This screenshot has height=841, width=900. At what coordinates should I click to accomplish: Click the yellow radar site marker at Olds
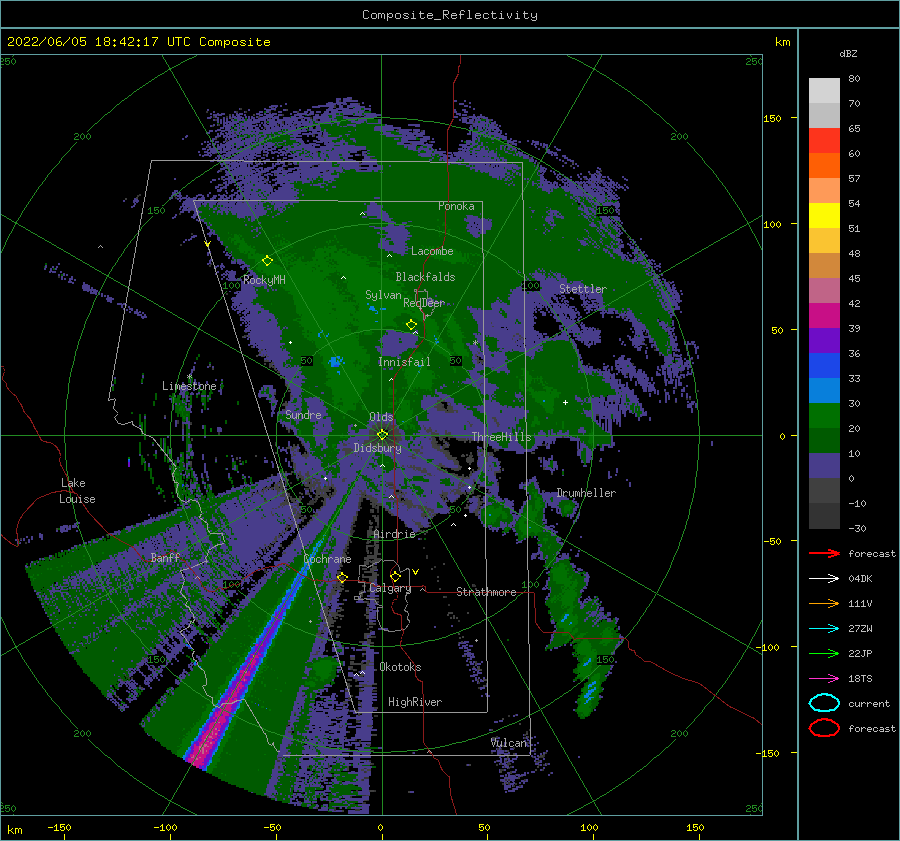(x=382, y=435)
